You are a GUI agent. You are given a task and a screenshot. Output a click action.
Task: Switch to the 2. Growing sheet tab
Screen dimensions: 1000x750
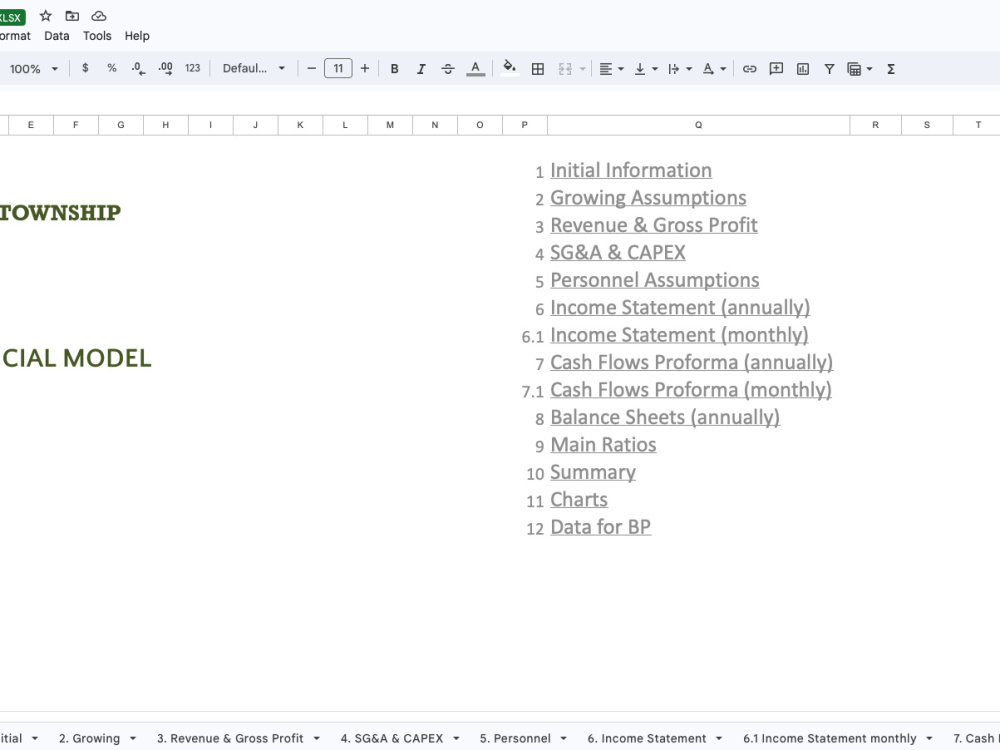(89, 738)
